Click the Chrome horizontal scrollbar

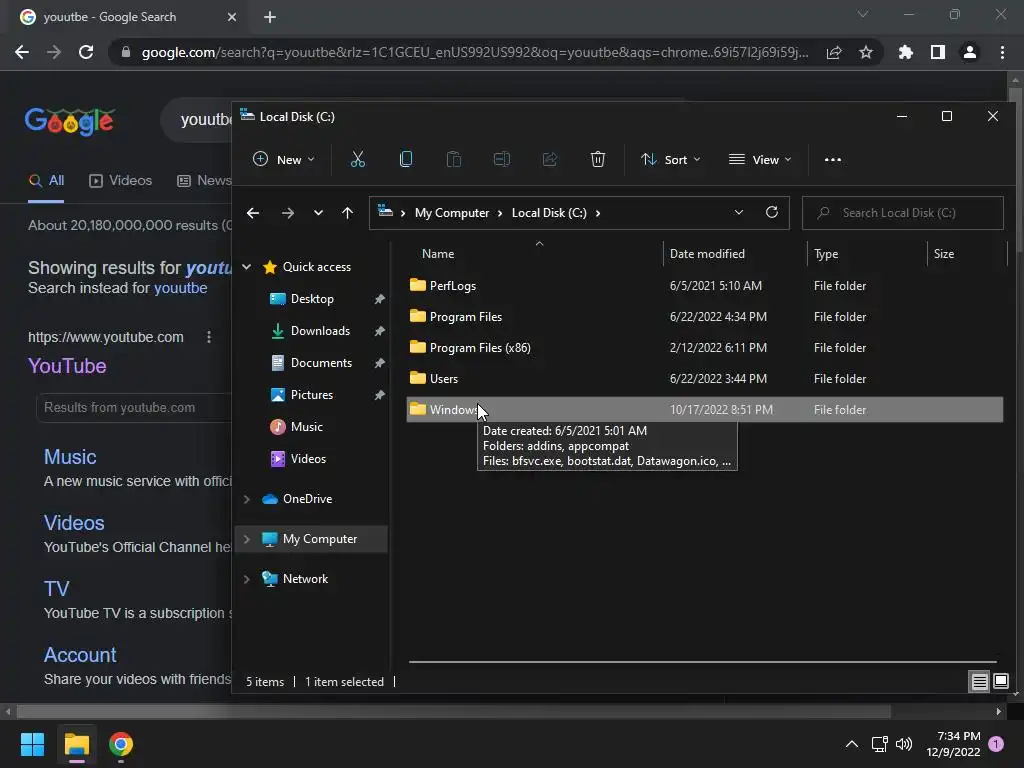(453, 711)
